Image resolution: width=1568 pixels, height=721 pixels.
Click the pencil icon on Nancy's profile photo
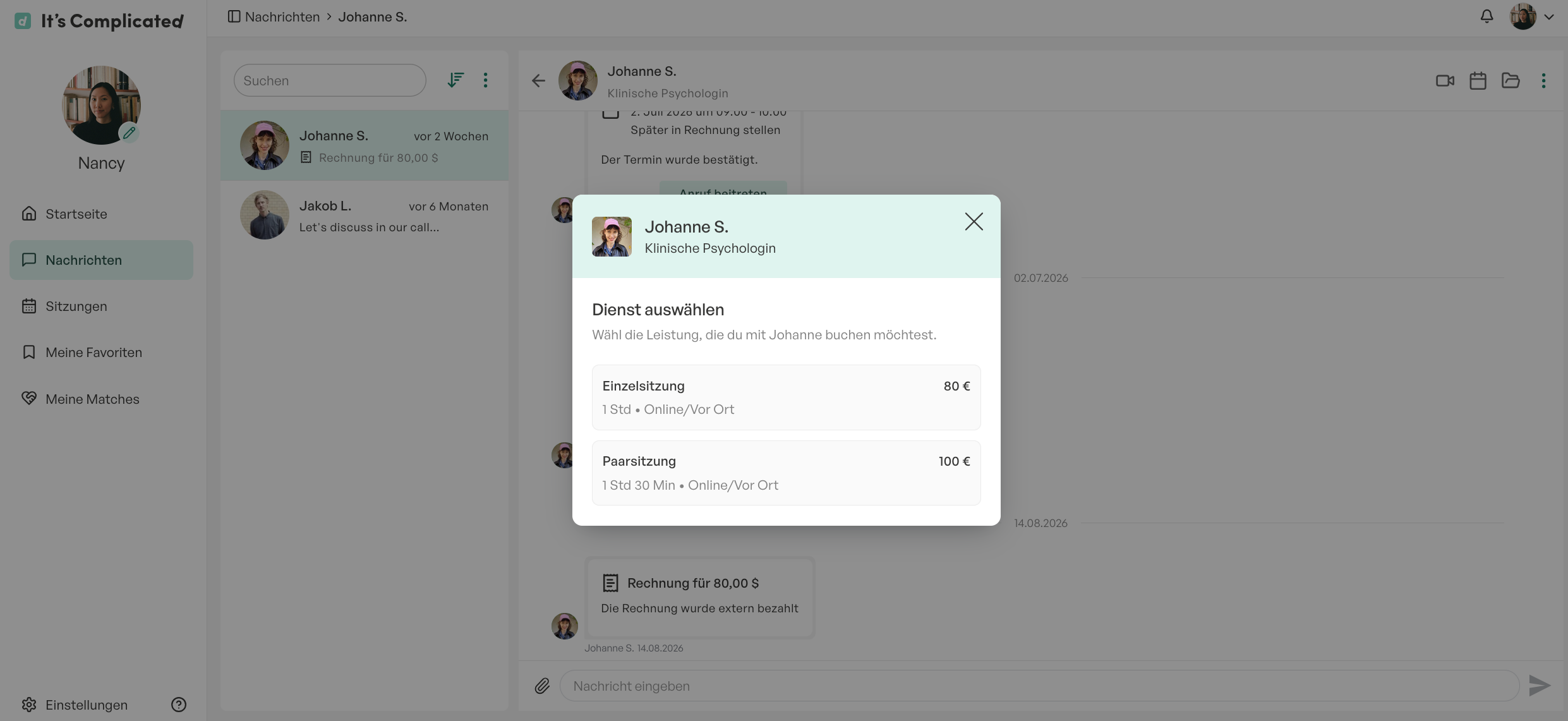(x=130, y=133)
